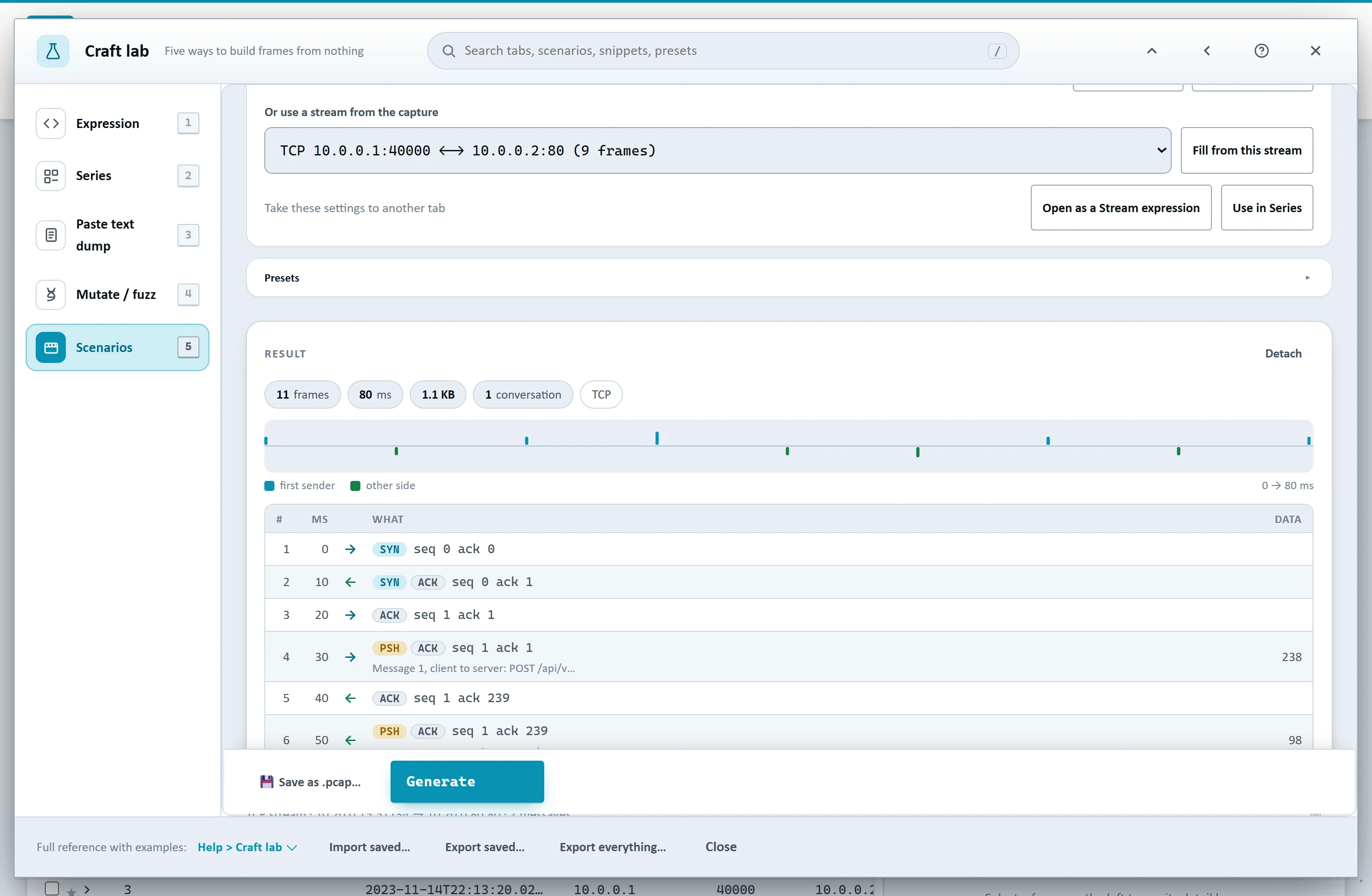Click 'seq 0 ack 1' in frame 2
The height and width of the screenshot is (896, 1372).
(492, 582)
